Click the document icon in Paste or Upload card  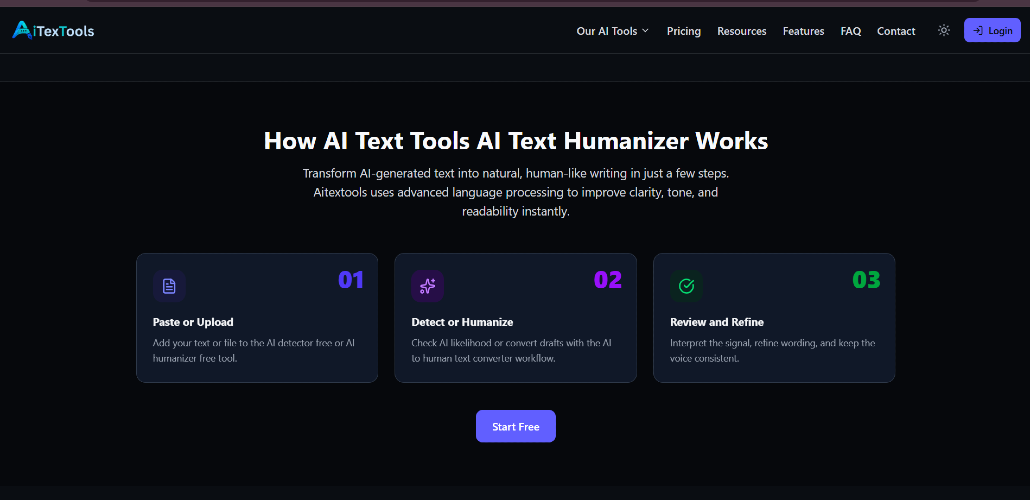(169, 286)
